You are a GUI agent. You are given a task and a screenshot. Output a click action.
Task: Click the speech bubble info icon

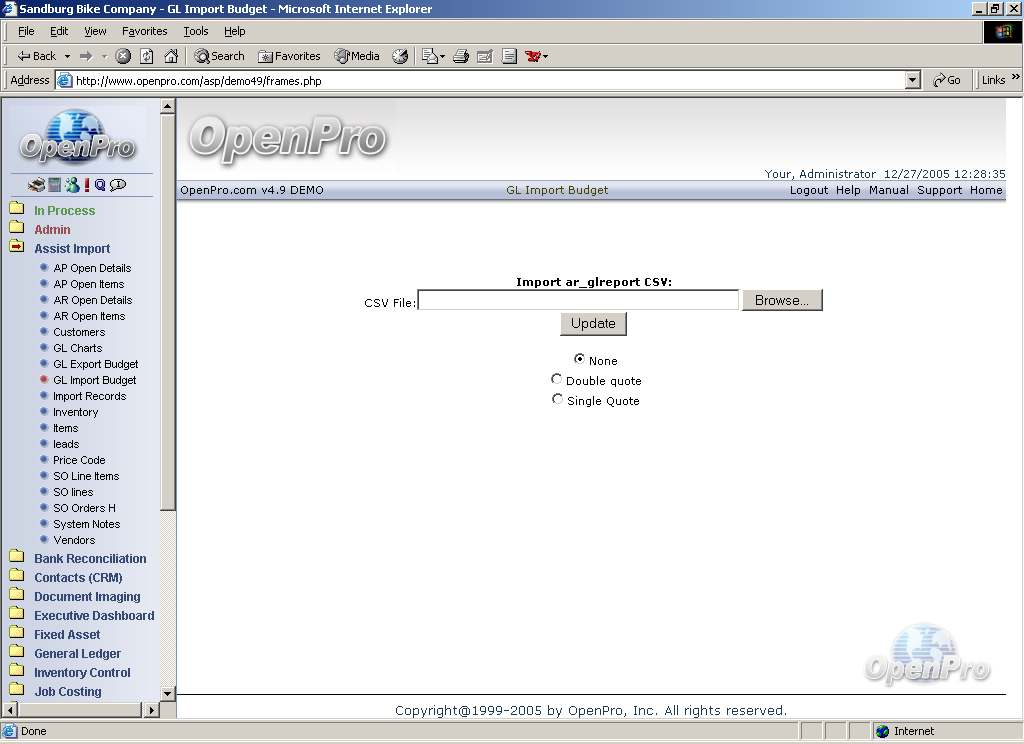point(118,185)
